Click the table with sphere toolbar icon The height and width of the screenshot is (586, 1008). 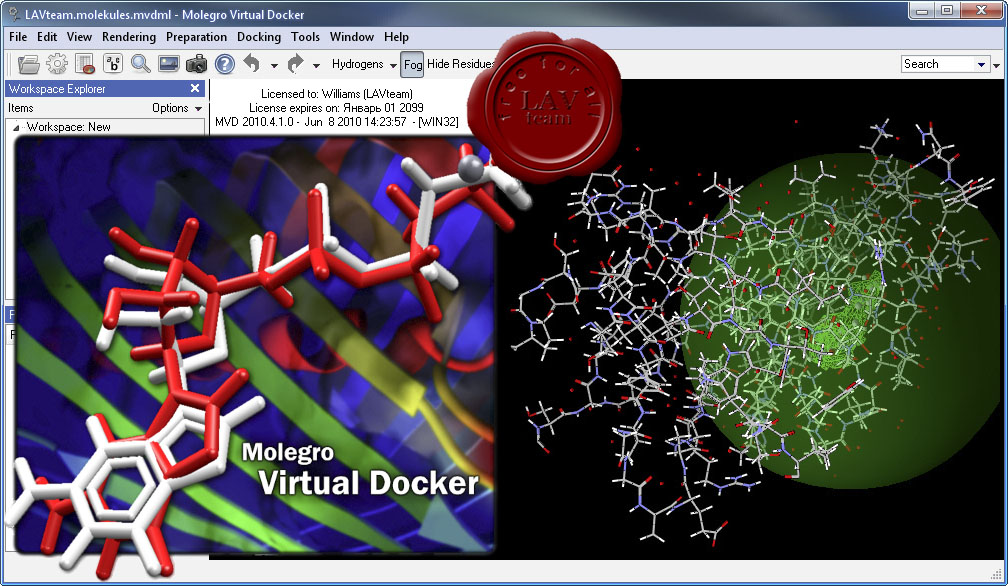85,64
